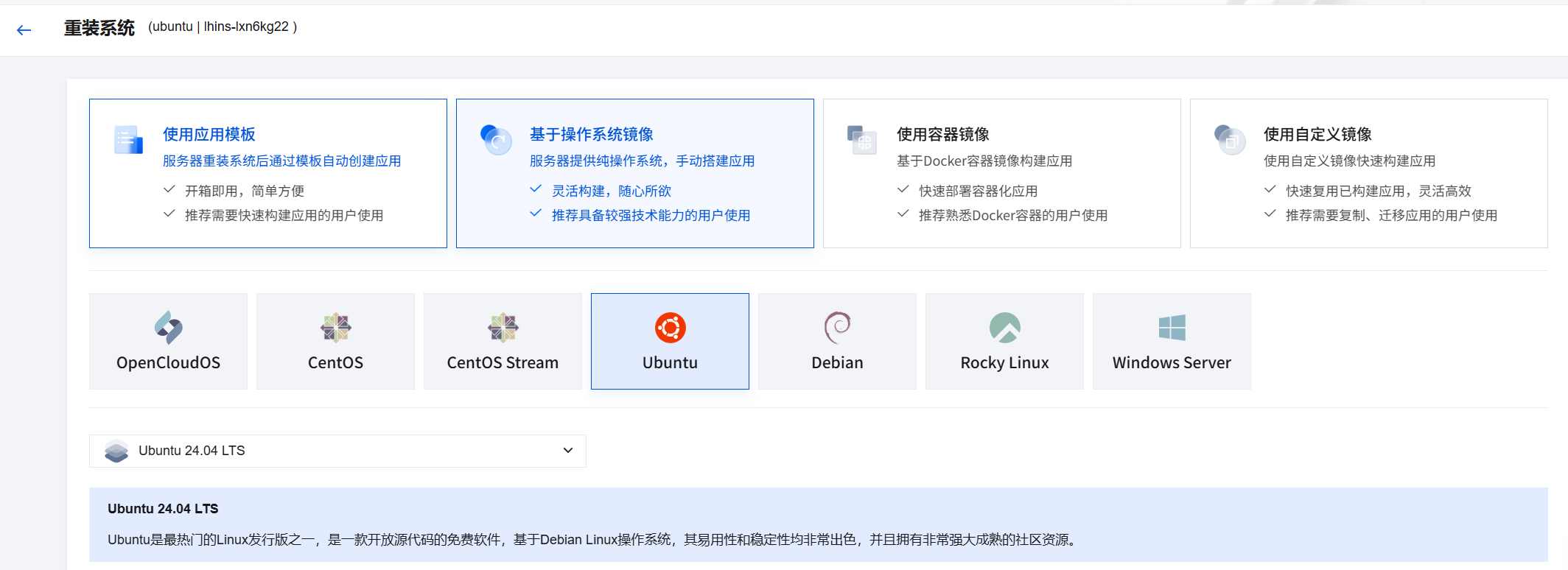Click 服务器重装系统后通过模板自动创建应用 description
This screenshot has width=1568, height=570.
[282, 161]
